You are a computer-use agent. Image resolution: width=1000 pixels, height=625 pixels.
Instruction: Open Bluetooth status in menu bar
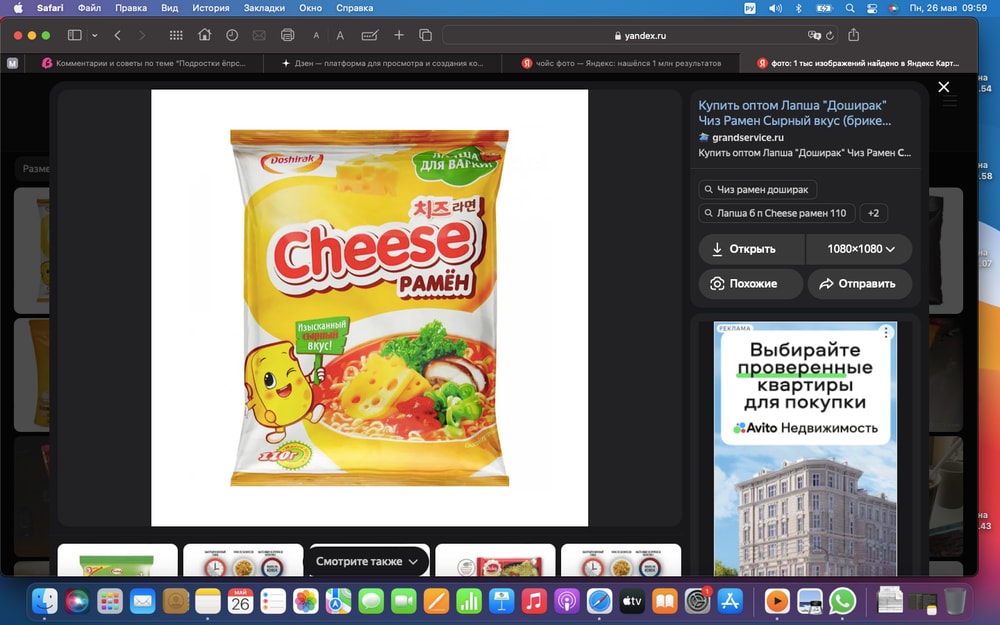coord(798,8)
